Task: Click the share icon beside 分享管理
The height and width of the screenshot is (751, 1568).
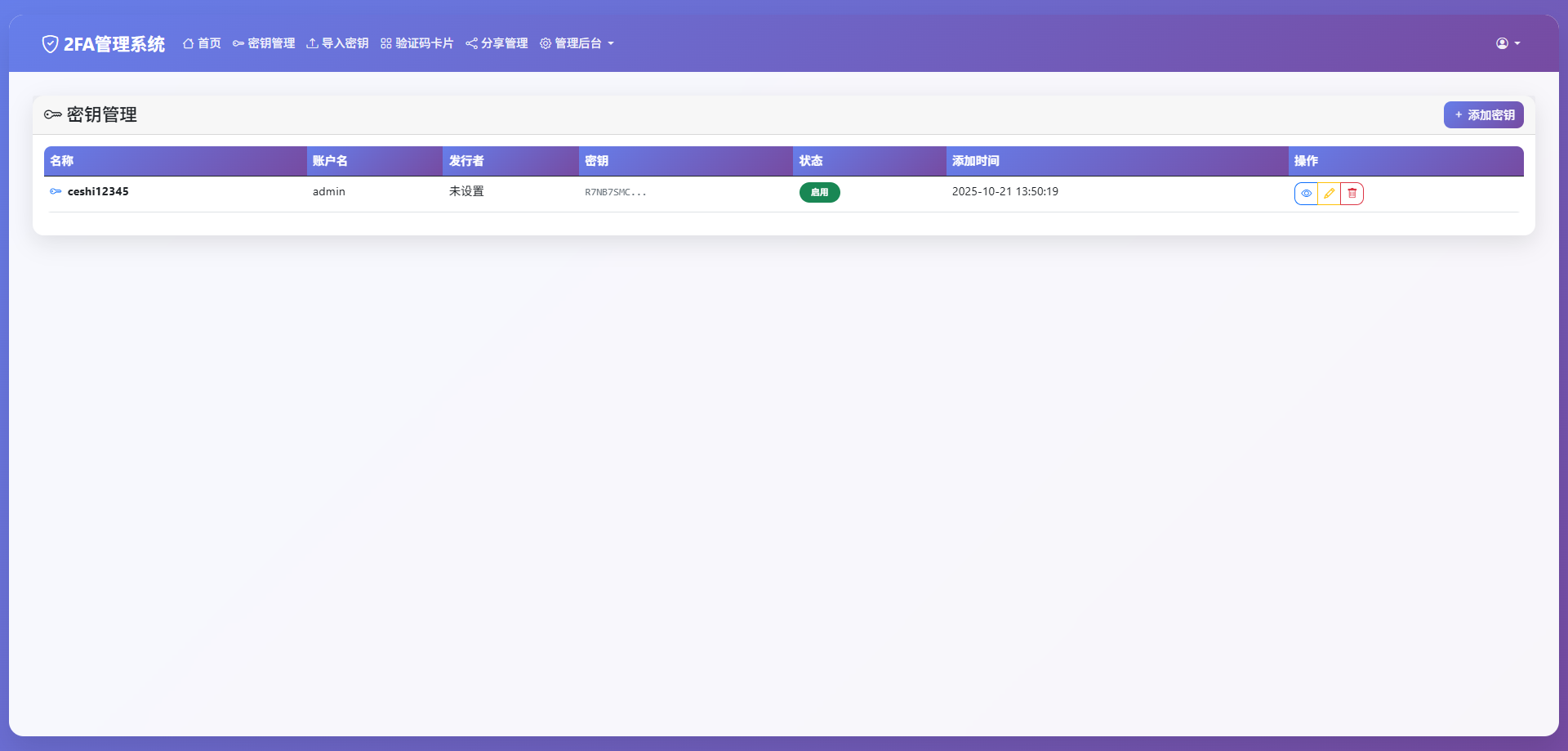Action: [471, 43]
